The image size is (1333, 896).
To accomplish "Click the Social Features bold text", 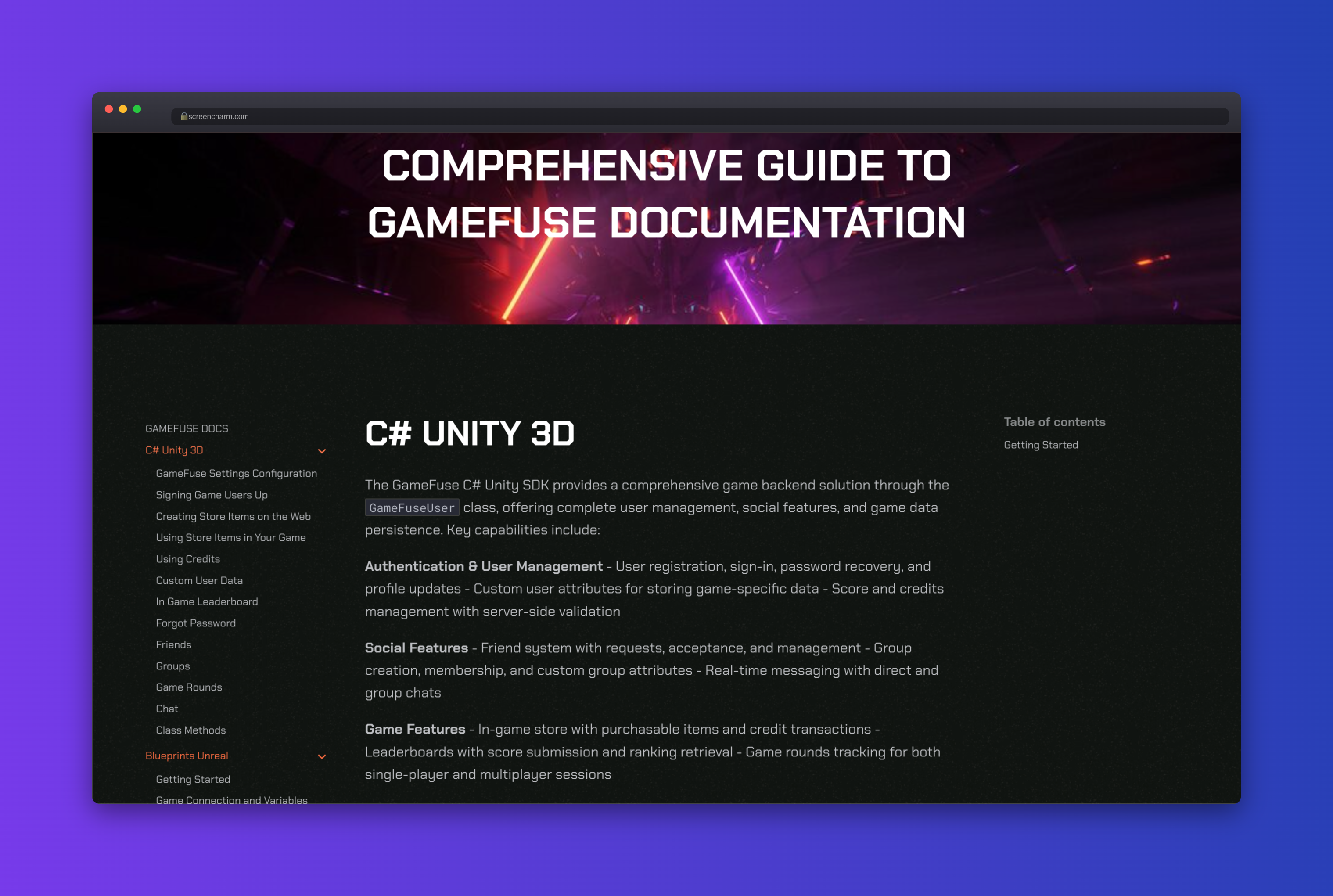I will click(417, 648).
